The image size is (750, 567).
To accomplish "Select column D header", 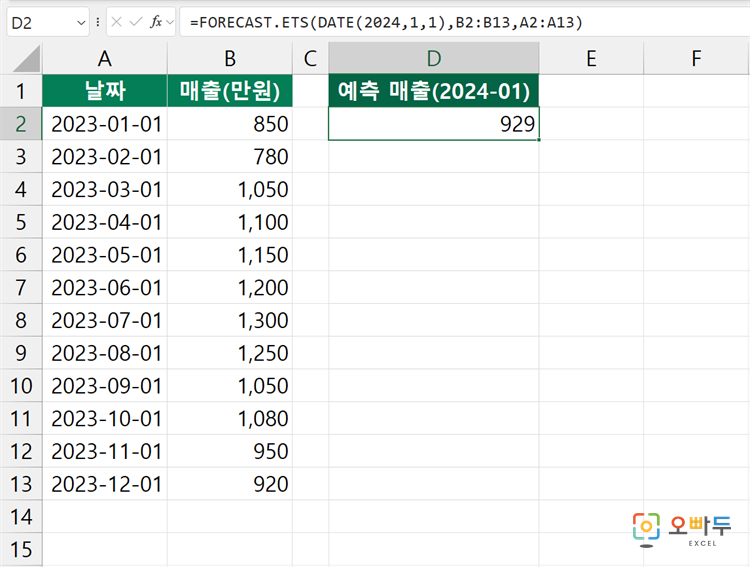I will pos(434,58).
